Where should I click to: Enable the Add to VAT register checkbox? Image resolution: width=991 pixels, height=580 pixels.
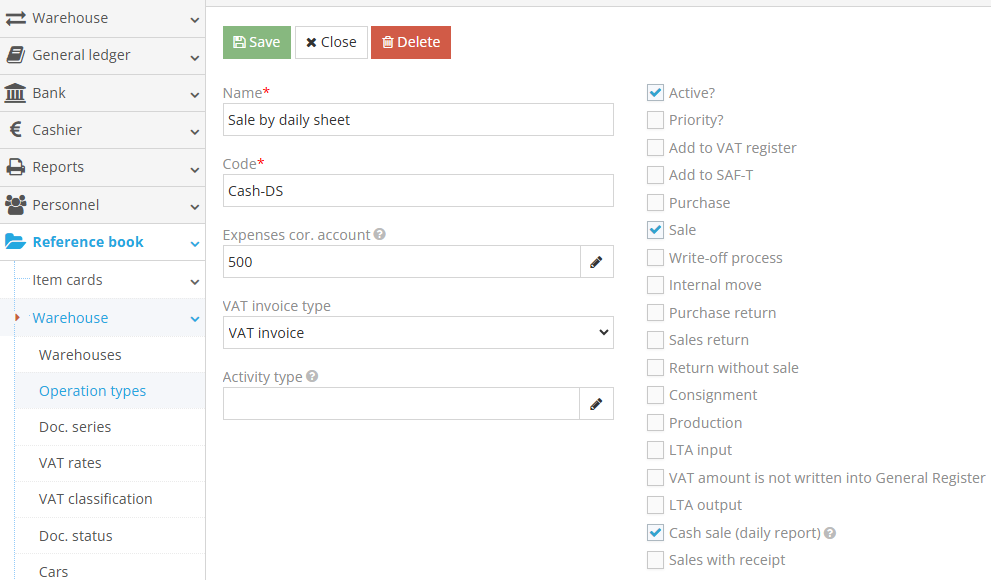655,148
